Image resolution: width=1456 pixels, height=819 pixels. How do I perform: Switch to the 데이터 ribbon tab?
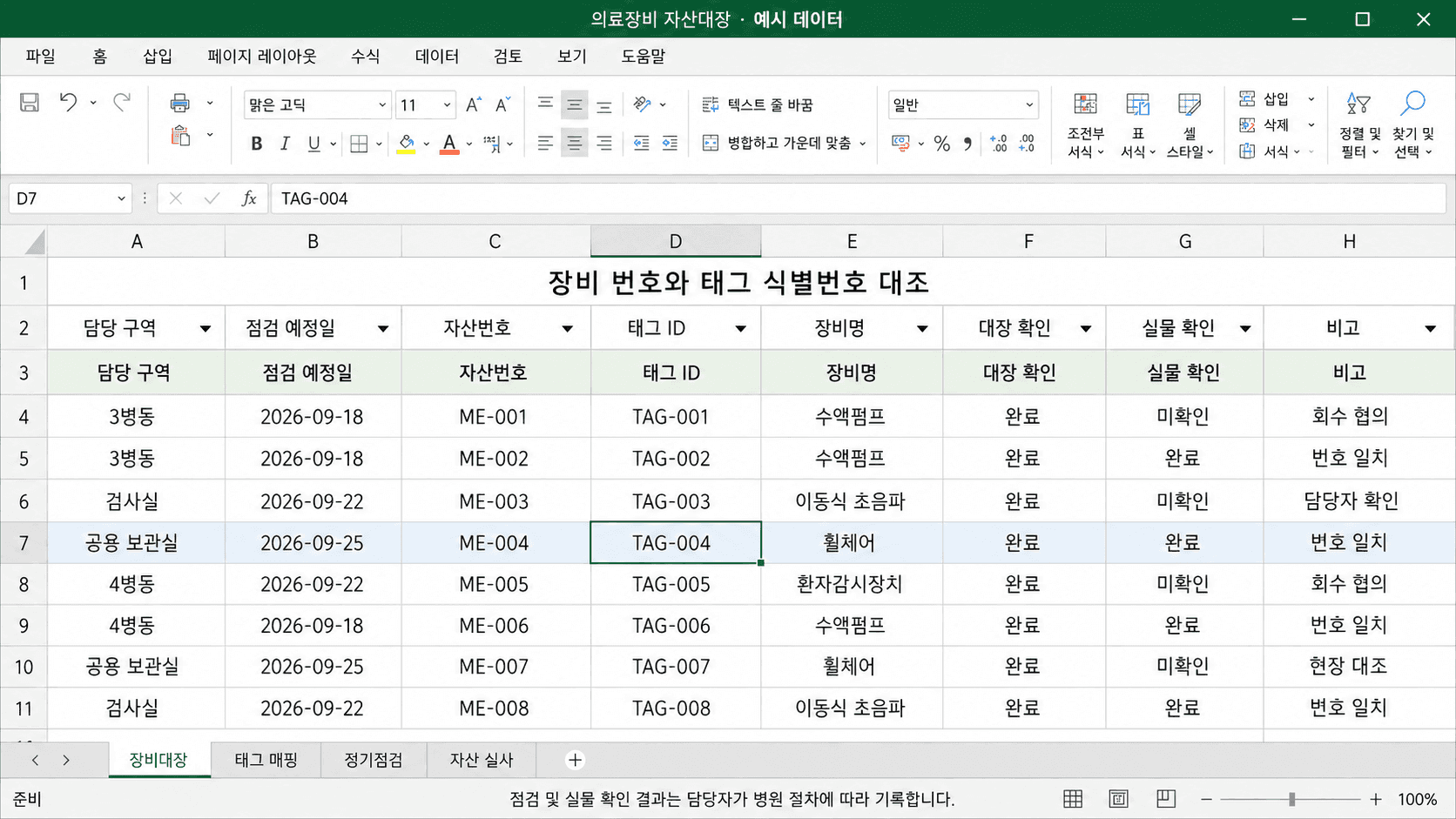437,57
